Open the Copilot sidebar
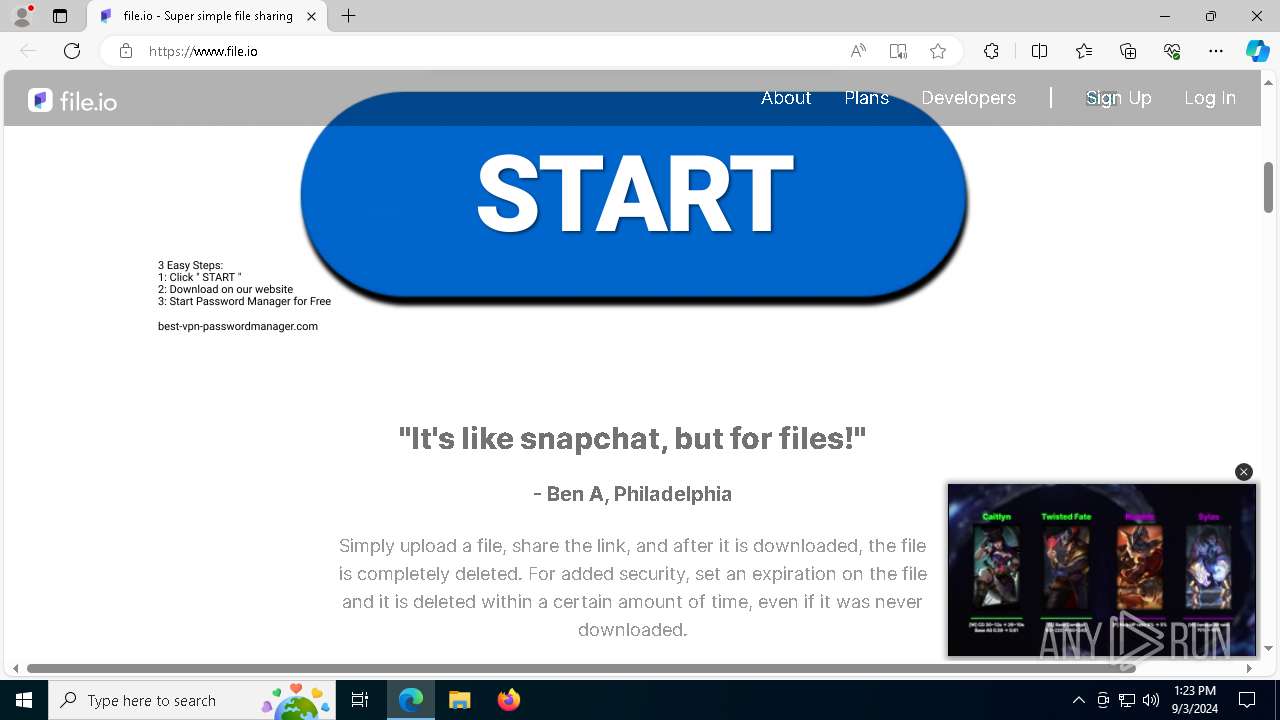The image size is (1280, 720). (1257, 51)
